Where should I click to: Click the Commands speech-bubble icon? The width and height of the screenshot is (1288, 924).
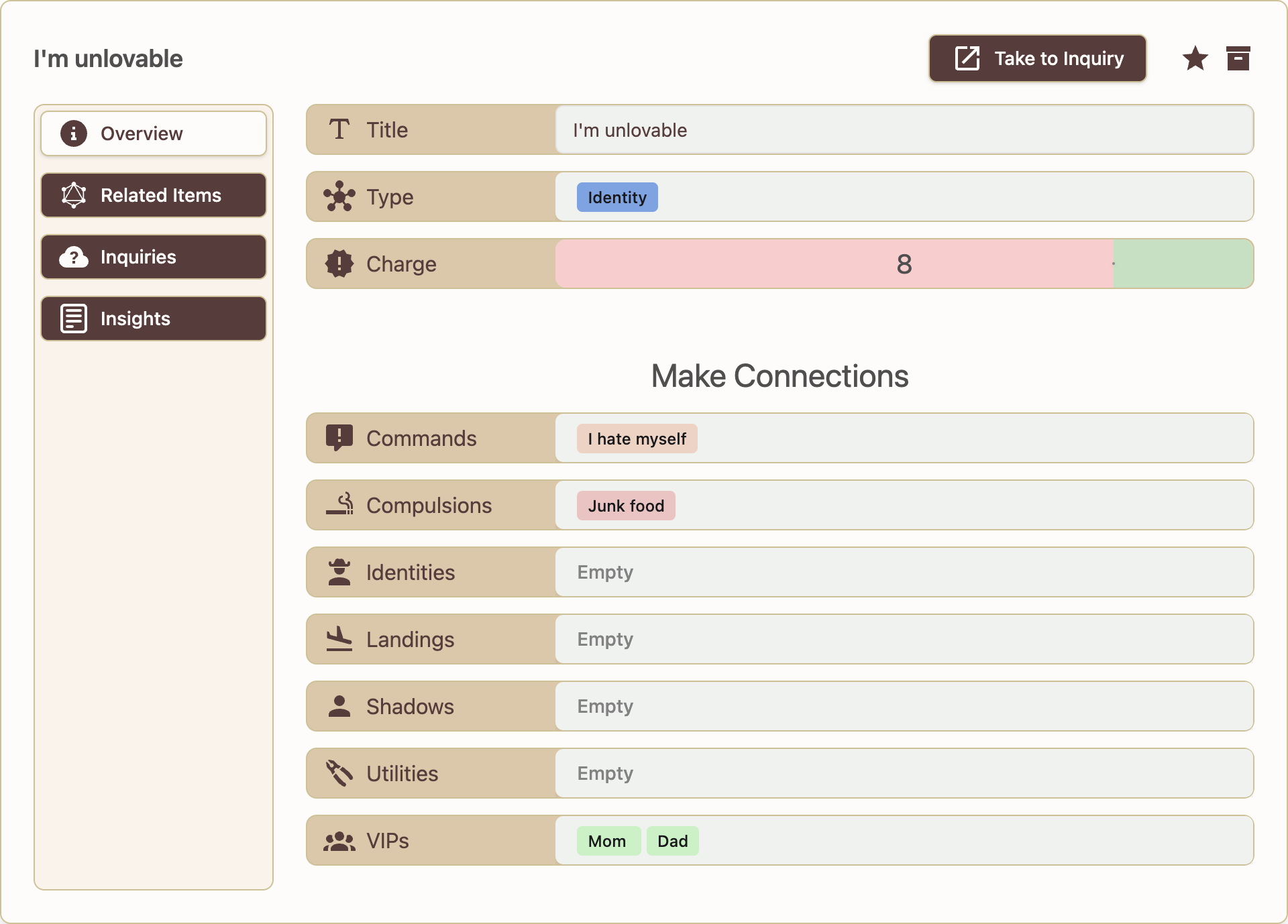339,438
